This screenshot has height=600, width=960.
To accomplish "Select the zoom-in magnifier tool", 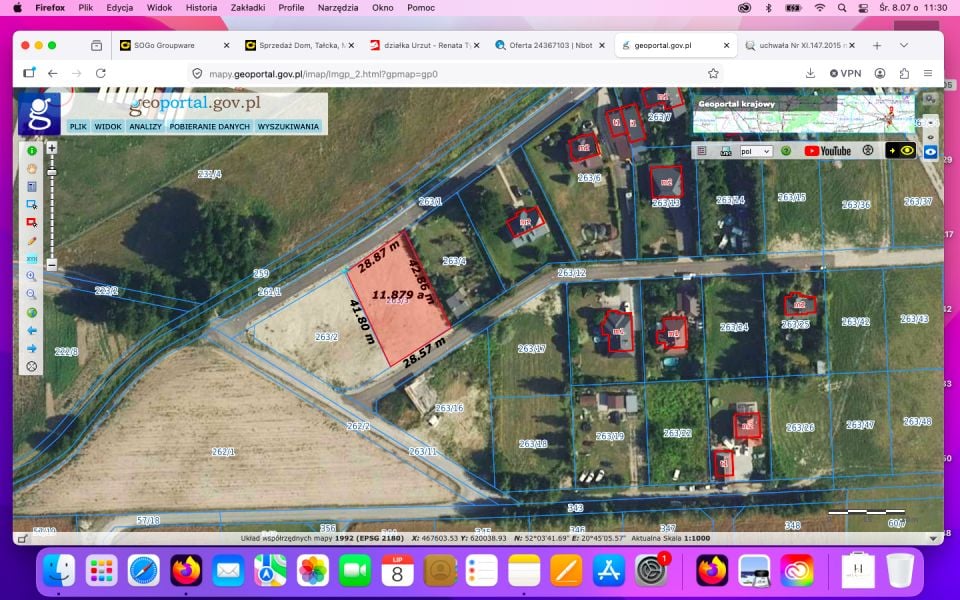I will [32, 276].
